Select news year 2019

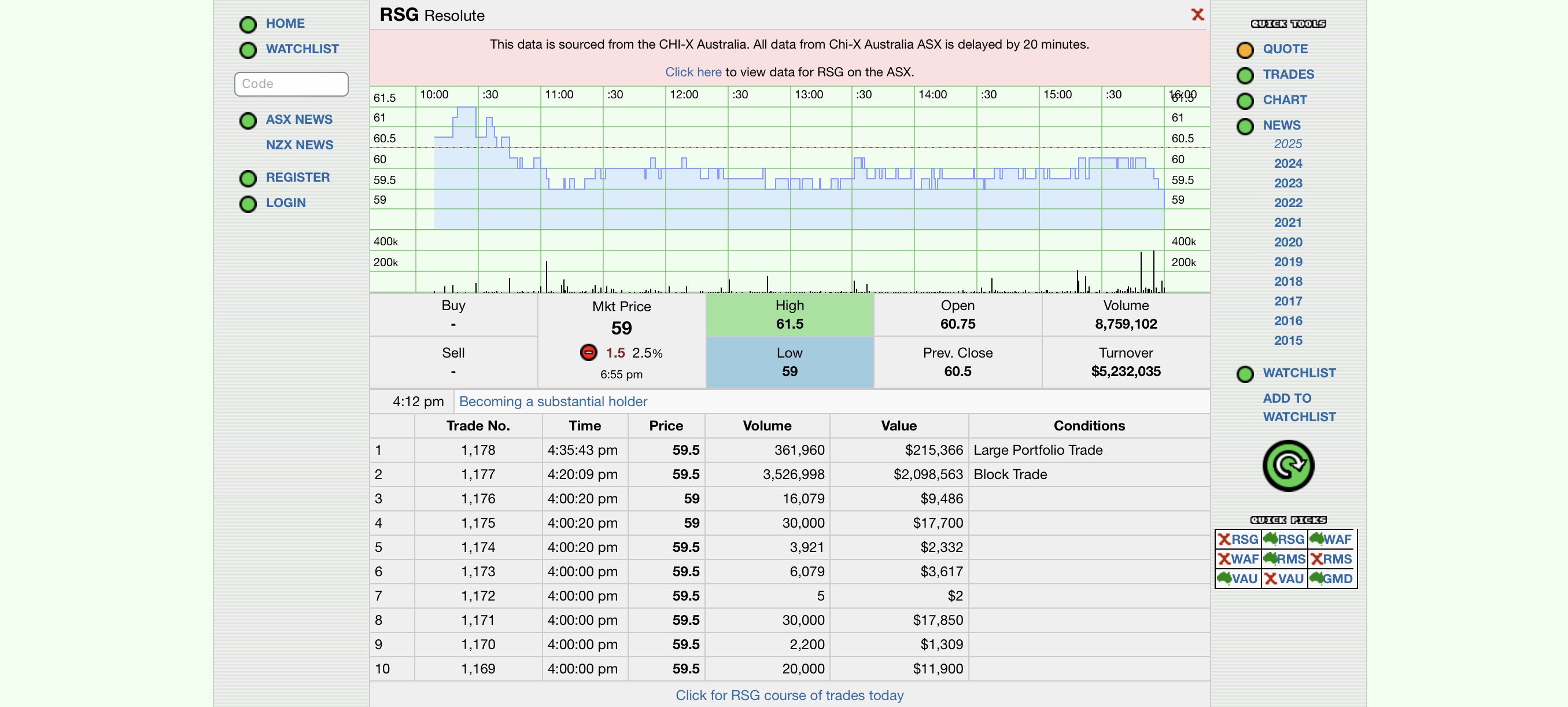[x=1288, y=262]
